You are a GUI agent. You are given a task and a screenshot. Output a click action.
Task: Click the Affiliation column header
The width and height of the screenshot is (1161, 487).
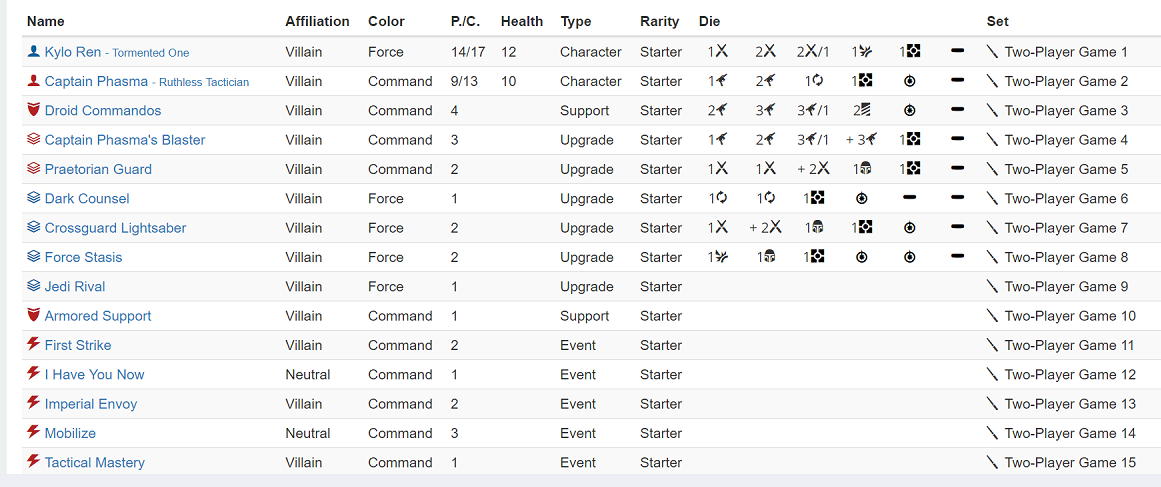point(317,21)
